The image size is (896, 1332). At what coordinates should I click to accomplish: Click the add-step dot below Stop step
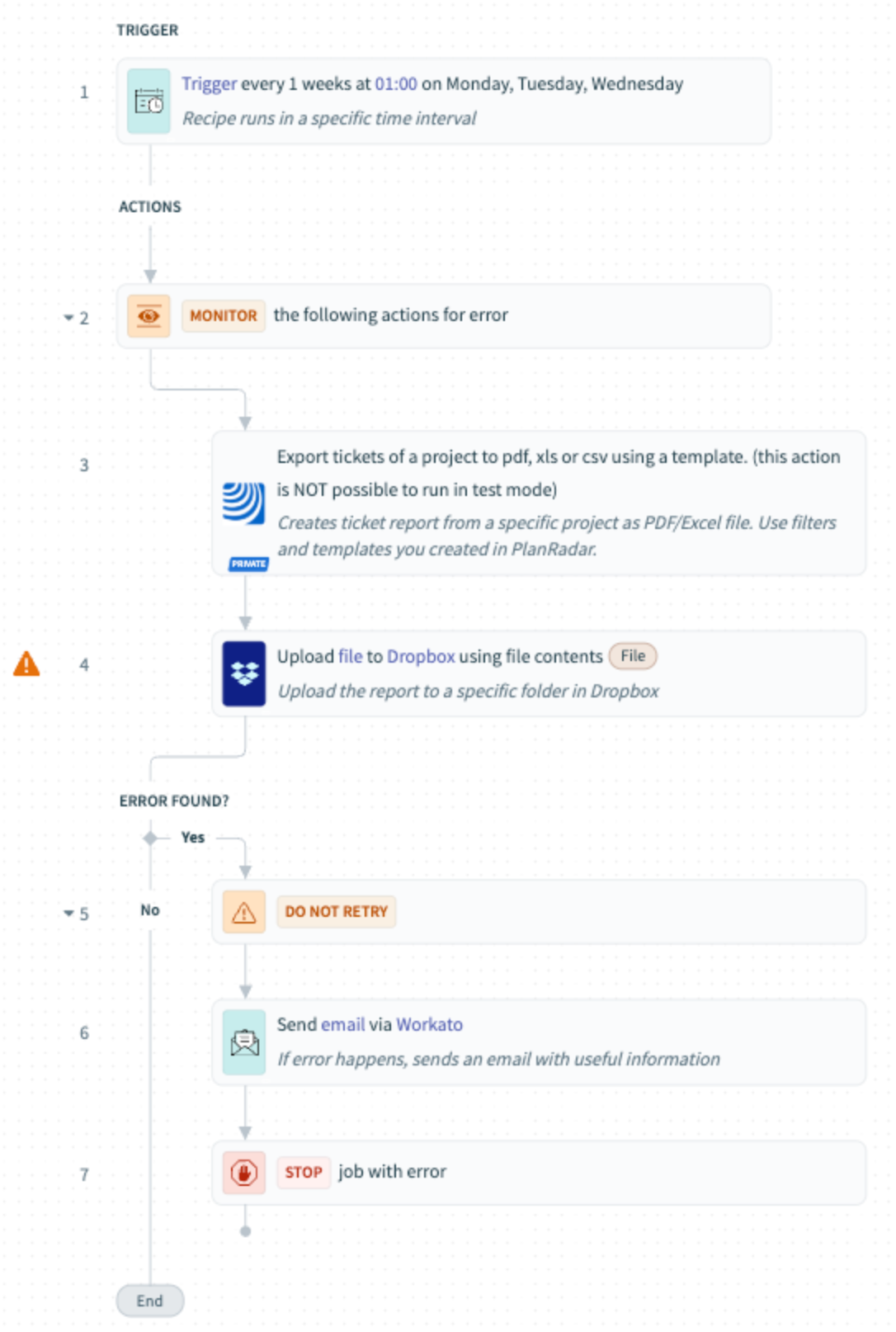(245, 1231)
